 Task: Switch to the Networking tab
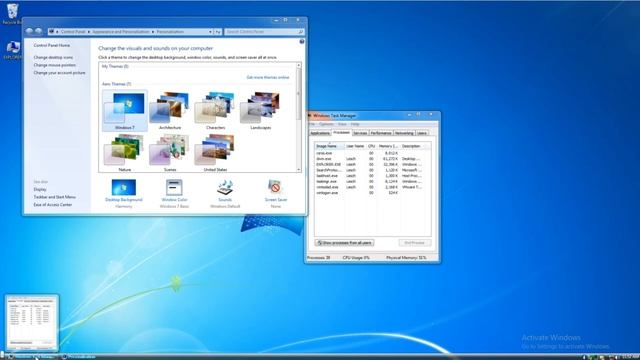[x=404, y=133]
